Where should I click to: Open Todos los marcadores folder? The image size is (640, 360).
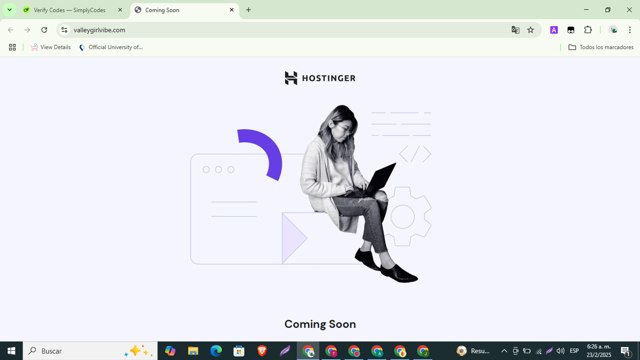(x=601, y=47)
